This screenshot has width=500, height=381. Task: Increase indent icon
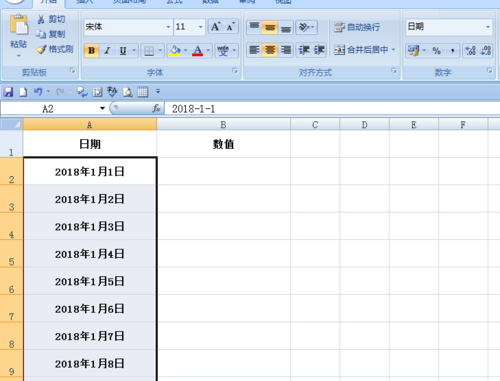click(x=319, y=50)
